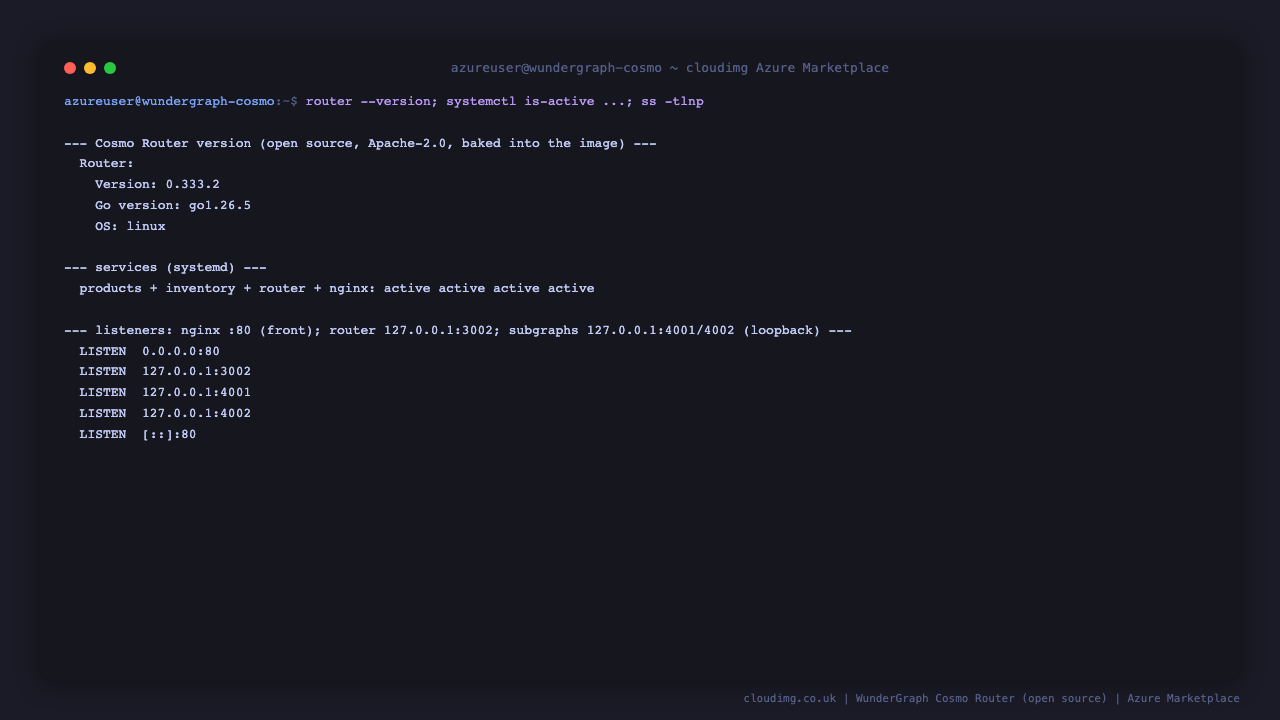Click the LISTEN 127.0.0.1:3002 row
Viewport: 1280px width, 720px height.
(x=165, y=372)
